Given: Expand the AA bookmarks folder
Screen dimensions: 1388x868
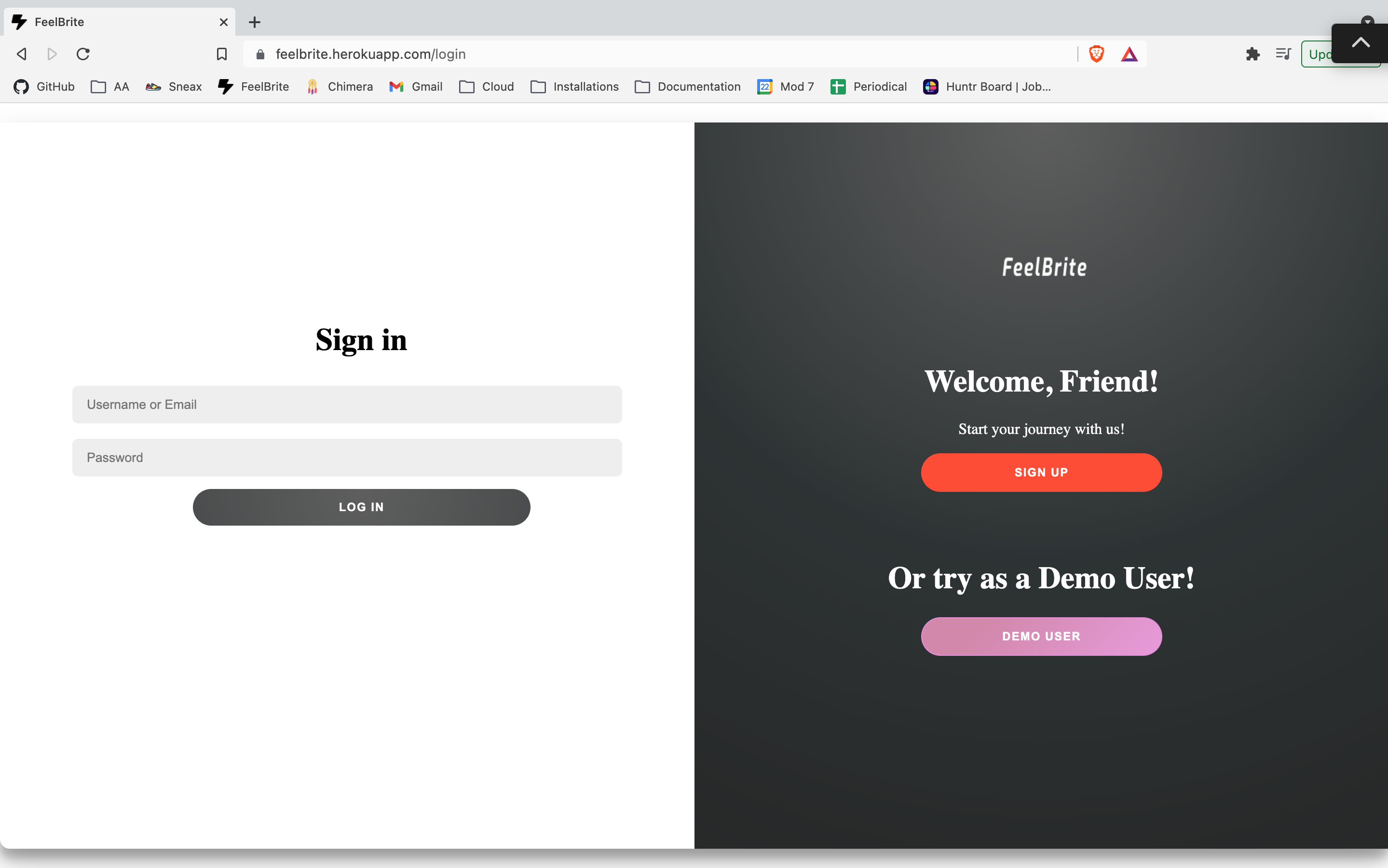Looking at the screenshot, I should pos(109,87).
